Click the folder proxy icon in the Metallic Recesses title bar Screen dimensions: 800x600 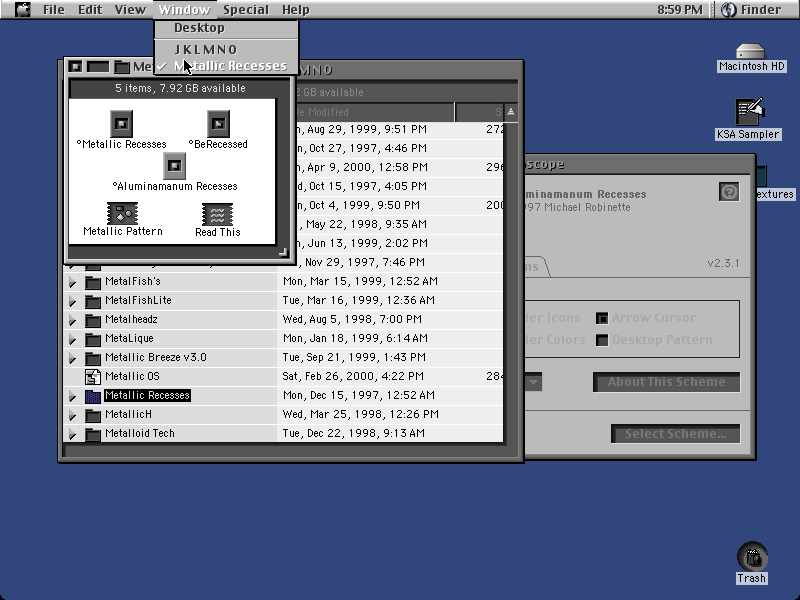coord(121,66)
